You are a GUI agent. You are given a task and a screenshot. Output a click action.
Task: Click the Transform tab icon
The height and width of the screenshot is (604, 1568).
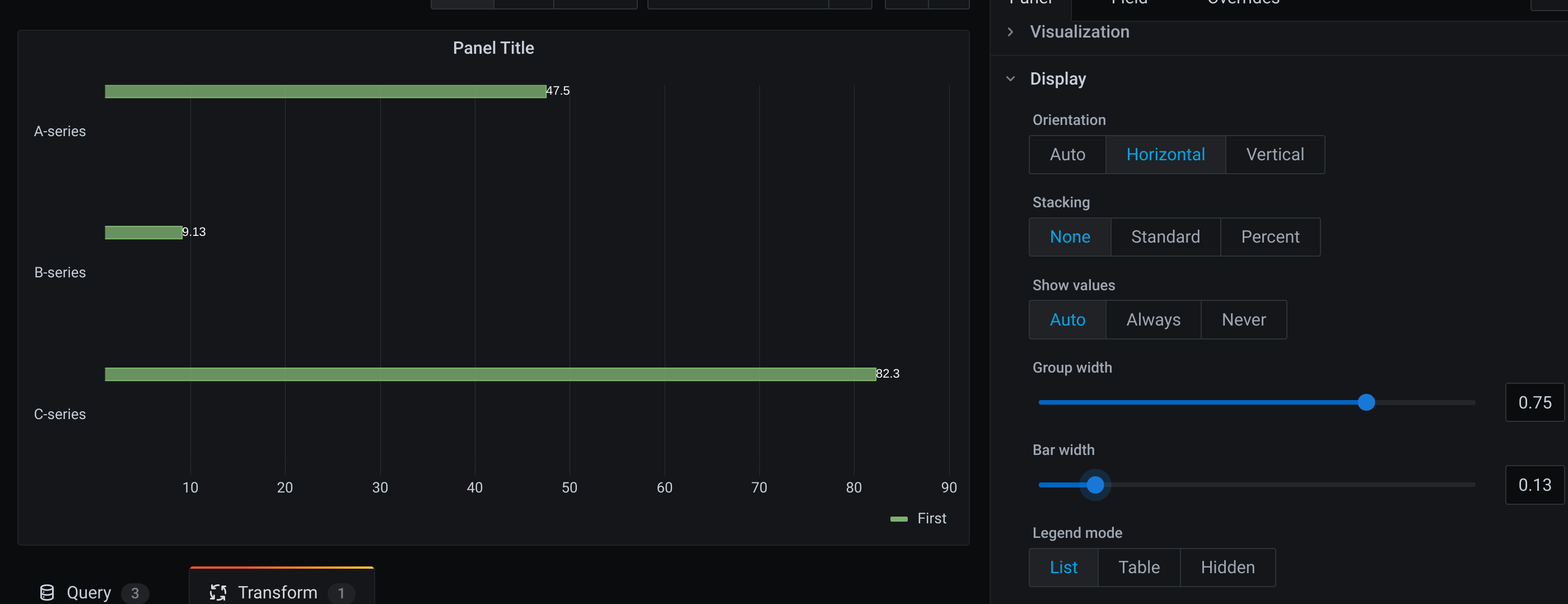click(x=218, y=592)
